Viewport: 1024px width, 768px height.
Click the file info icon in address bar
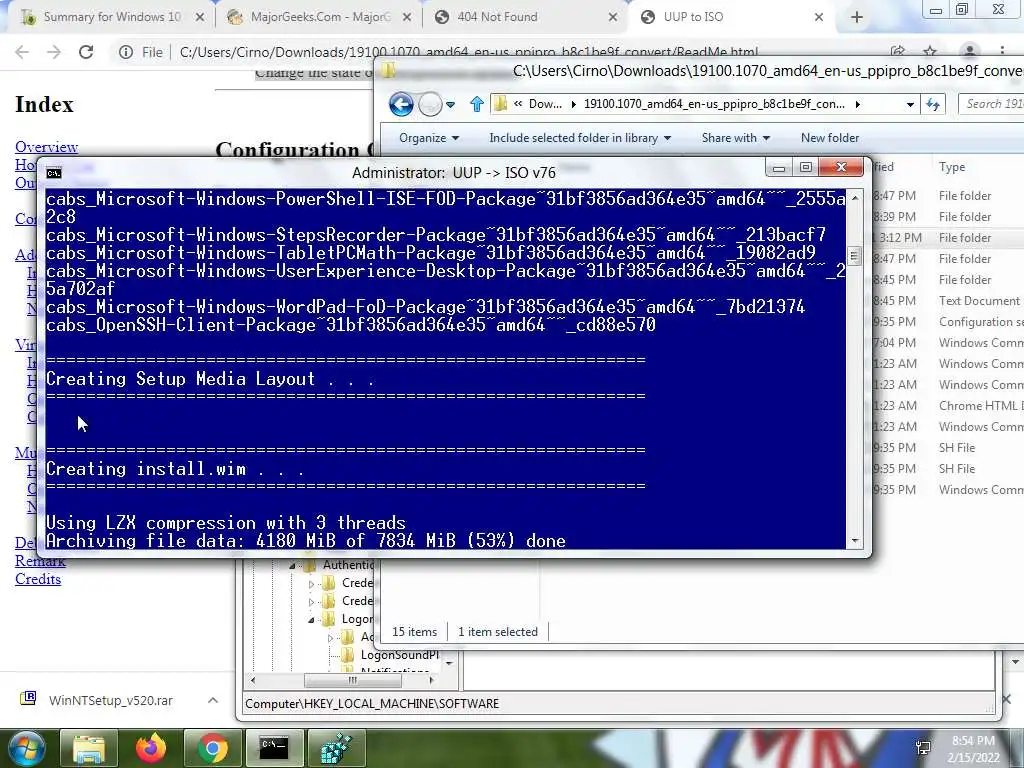126,52
